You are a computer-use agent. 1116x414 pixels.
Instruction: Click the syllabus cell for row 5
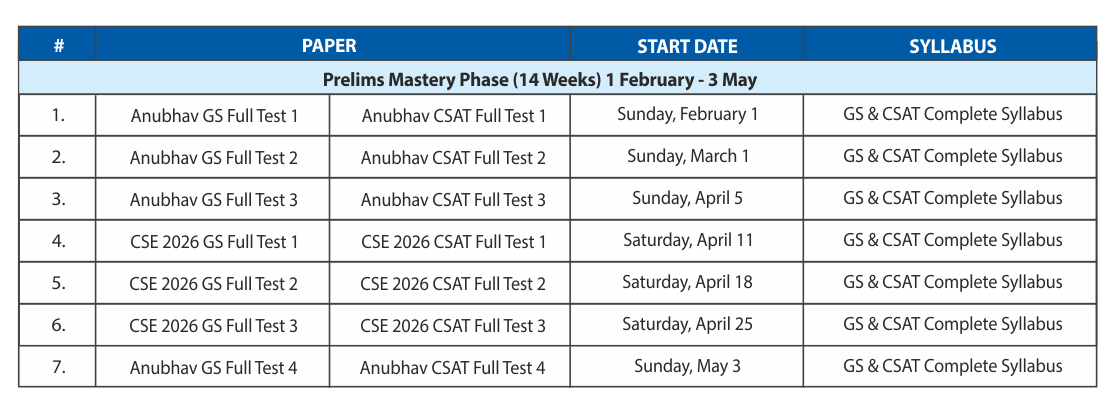pos(952,282)
